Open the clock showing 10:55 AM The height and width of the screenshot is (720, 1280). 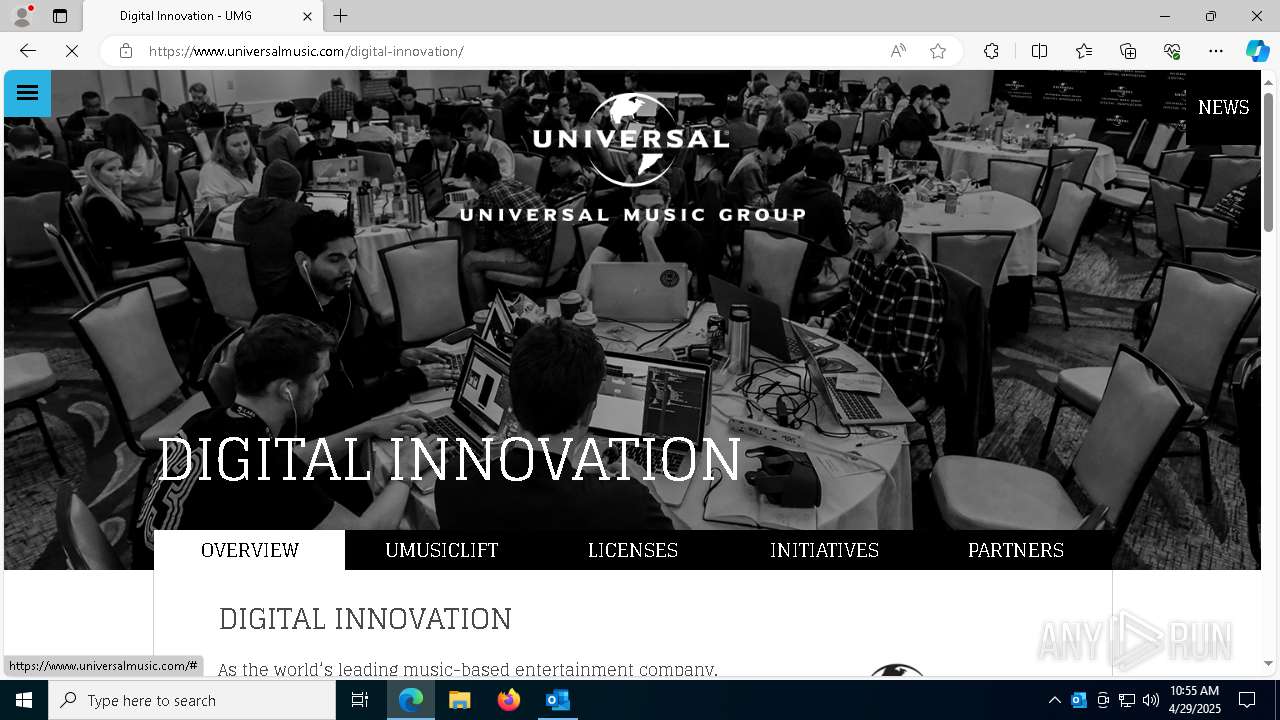click(1194, 700)
